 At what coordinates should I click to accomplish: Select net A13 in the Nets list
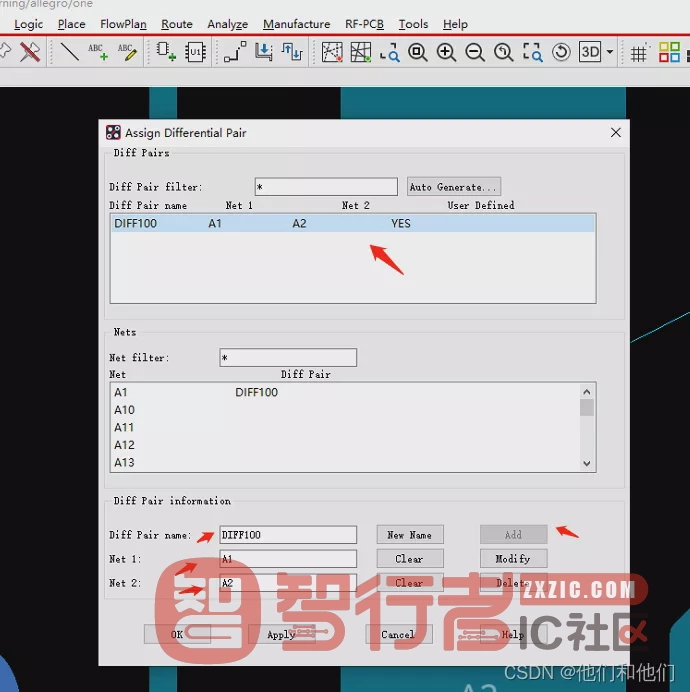(x=346, y=462)
